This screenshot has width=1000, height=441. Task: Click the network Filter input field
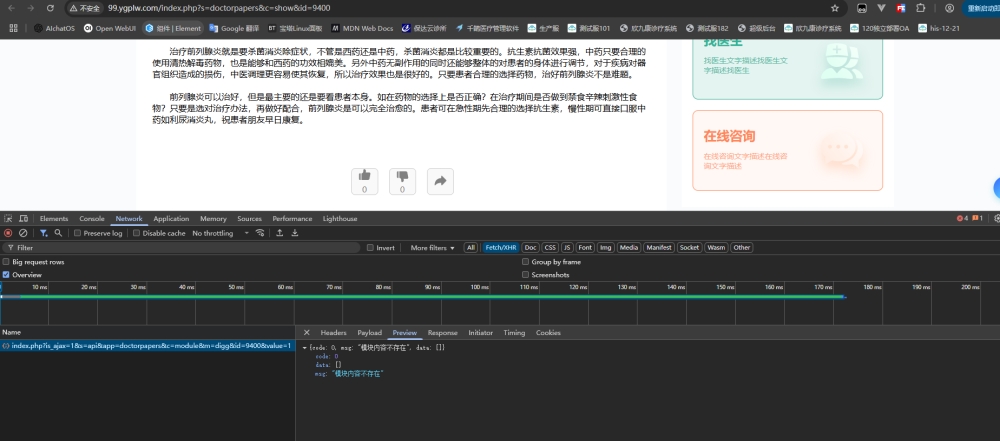click(182, 248)
